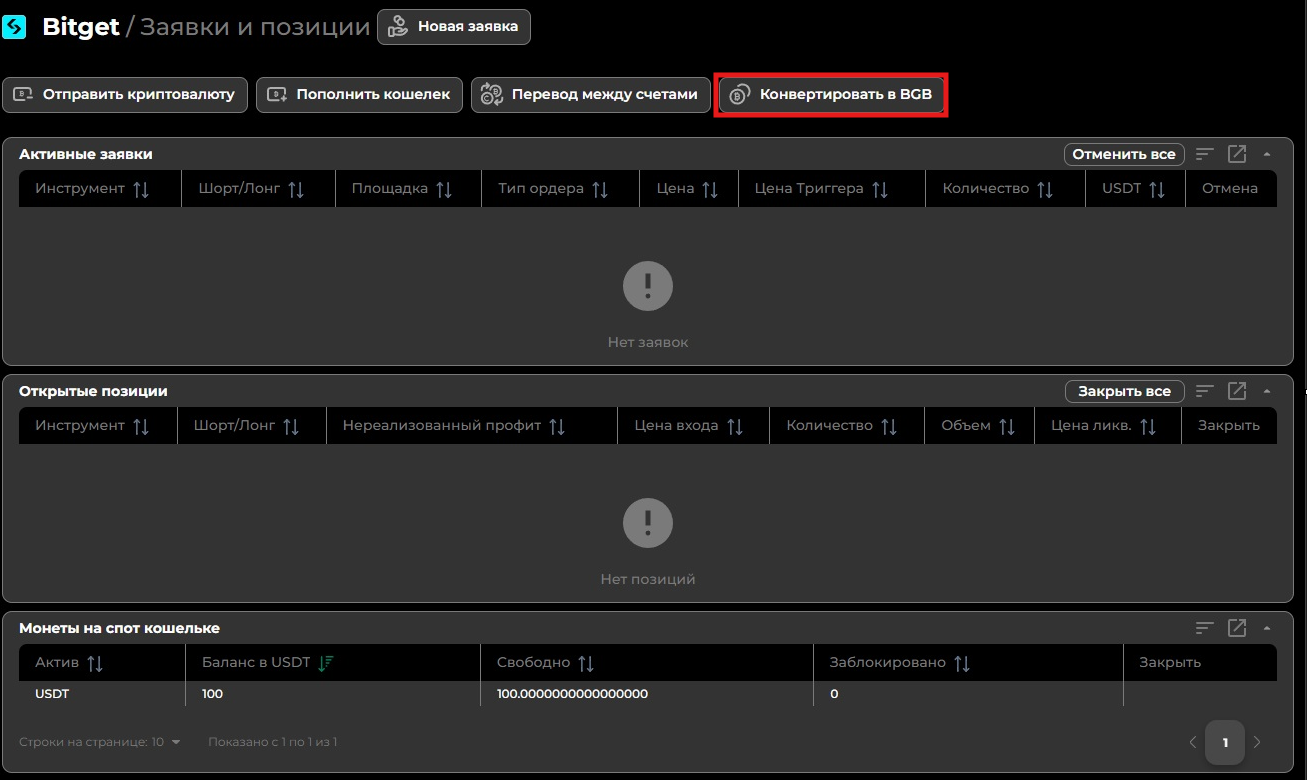1307x780 pixels.
Task: Pop out the spot wallet coins panel
Action: point(1237,628)
